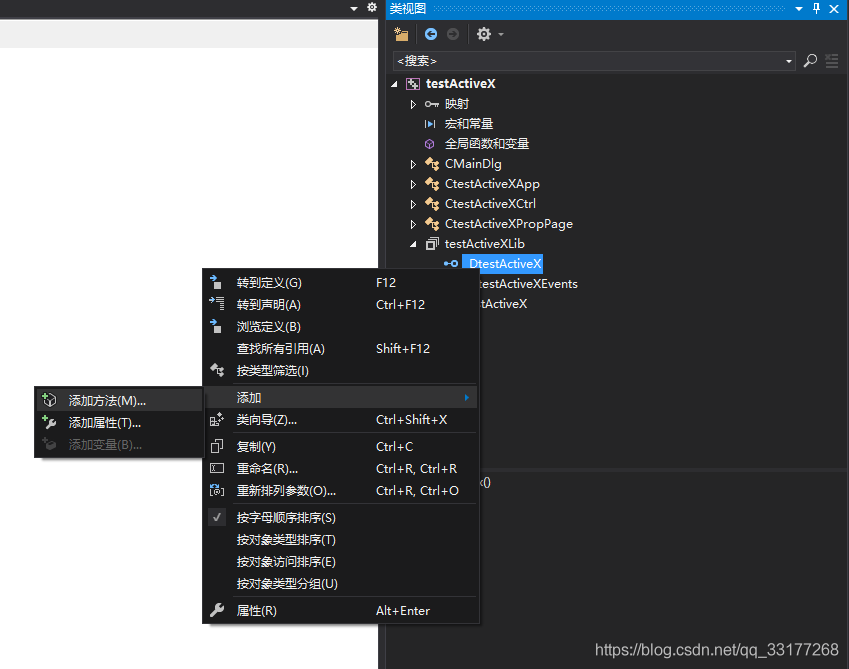Image resolution: width=849 pixels, height=669 pixels.
Task: Open the 添加 submenu entry
Action: tap(341, 397)
